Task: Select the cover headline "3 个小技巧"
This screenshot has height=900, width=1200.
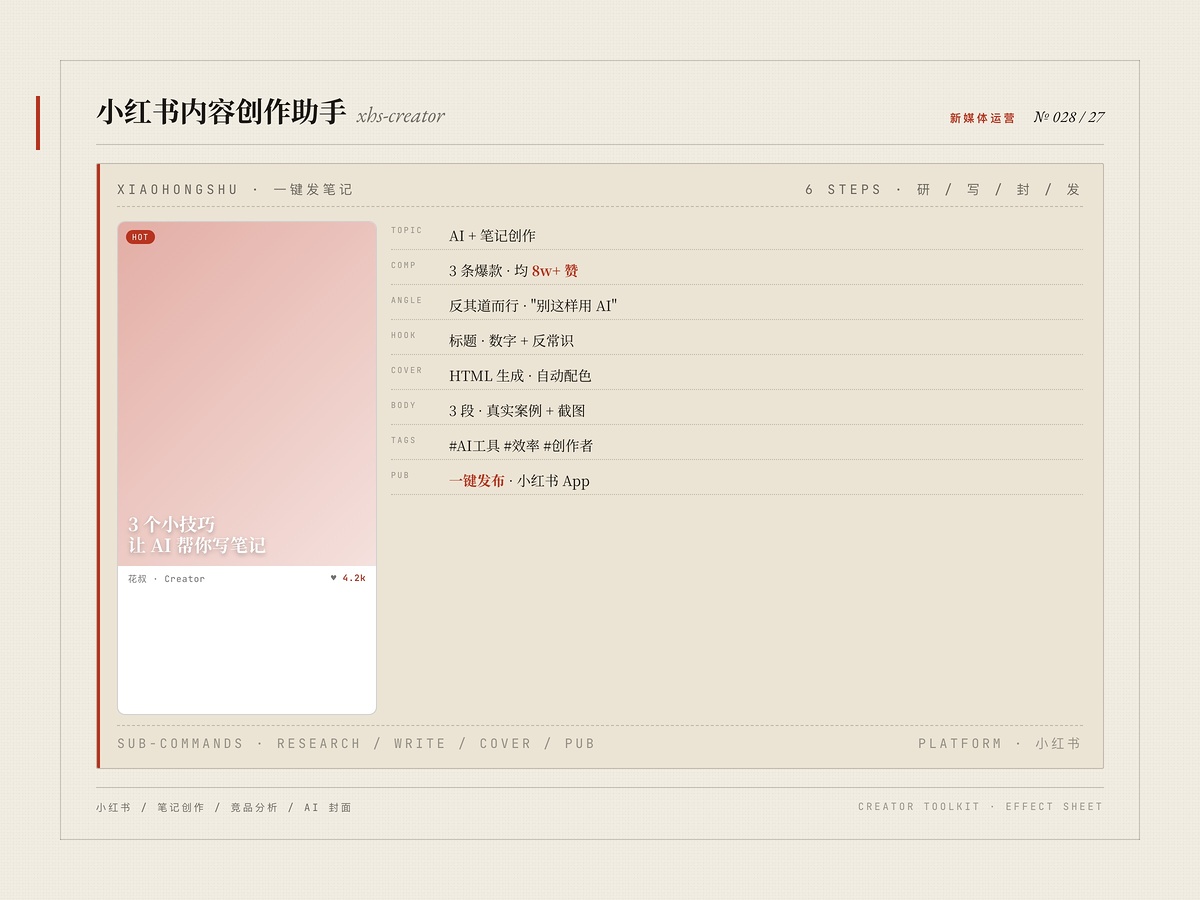Action: (172, 524)
